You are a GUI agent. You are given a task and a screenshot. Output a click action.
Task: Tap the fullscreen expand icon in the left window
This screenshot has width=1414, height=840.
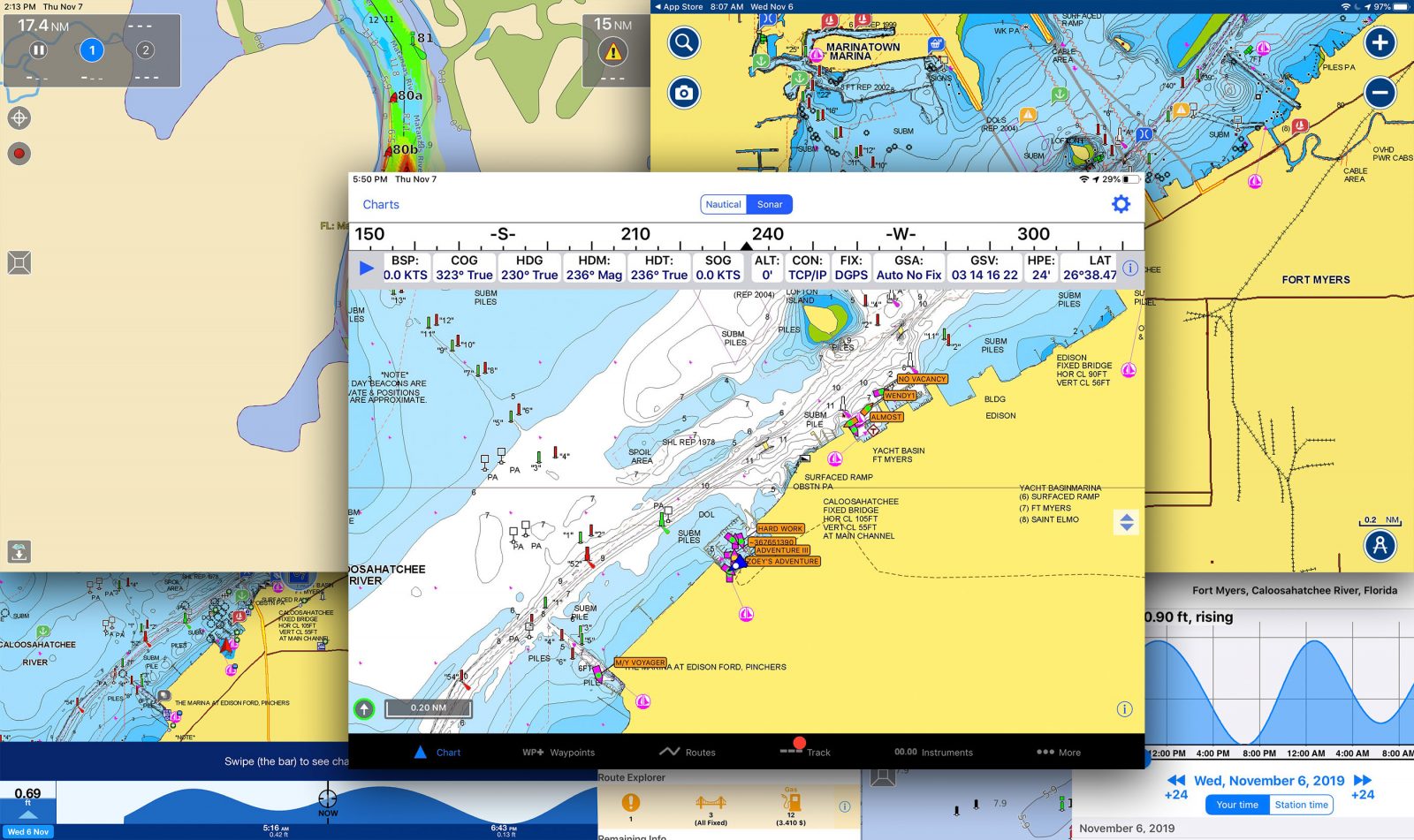(x=19, y=262)
